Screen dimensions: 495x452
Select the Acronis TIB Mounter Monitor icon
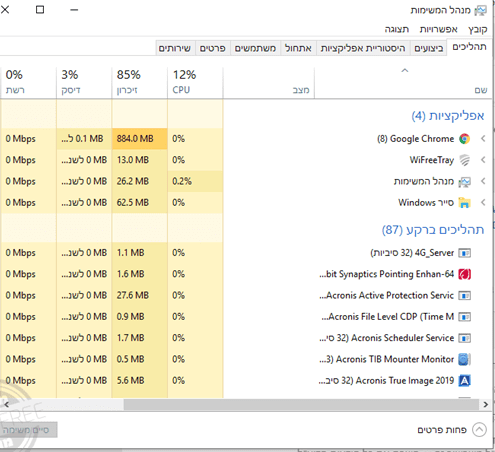click(x=465, y=359)
